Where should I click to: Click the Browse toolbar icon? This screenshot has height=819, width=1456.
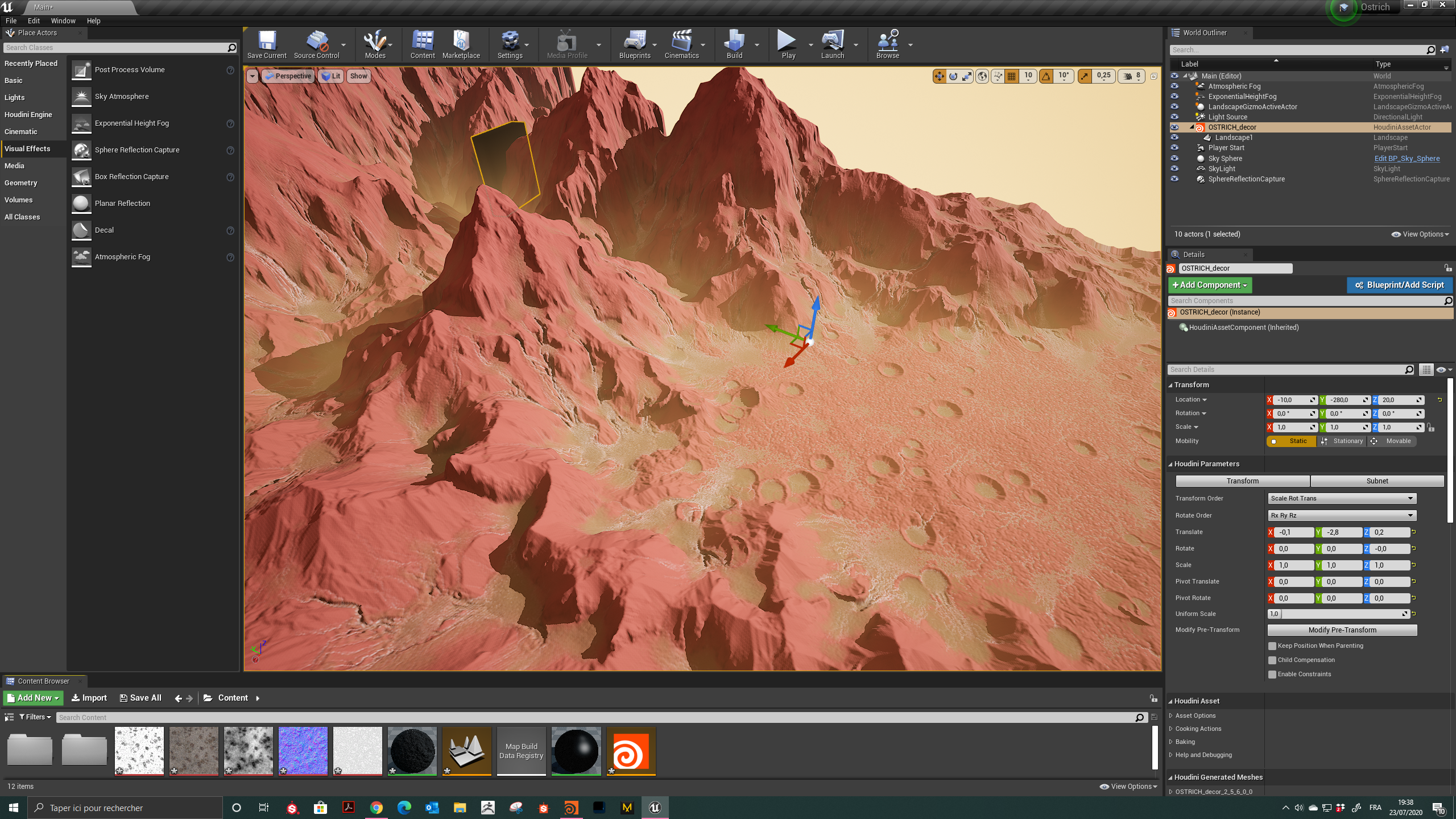887,44
